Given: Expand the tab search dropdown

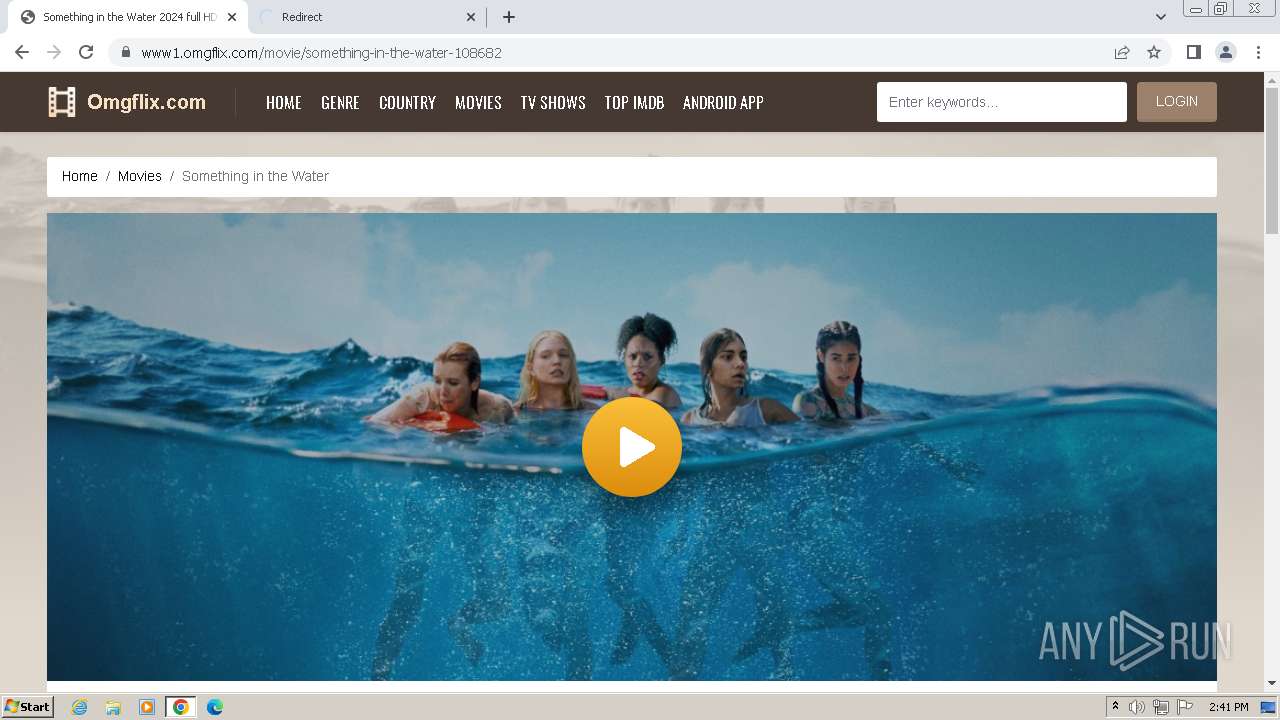Looking at the screenshot, I should click(1161, 17).
